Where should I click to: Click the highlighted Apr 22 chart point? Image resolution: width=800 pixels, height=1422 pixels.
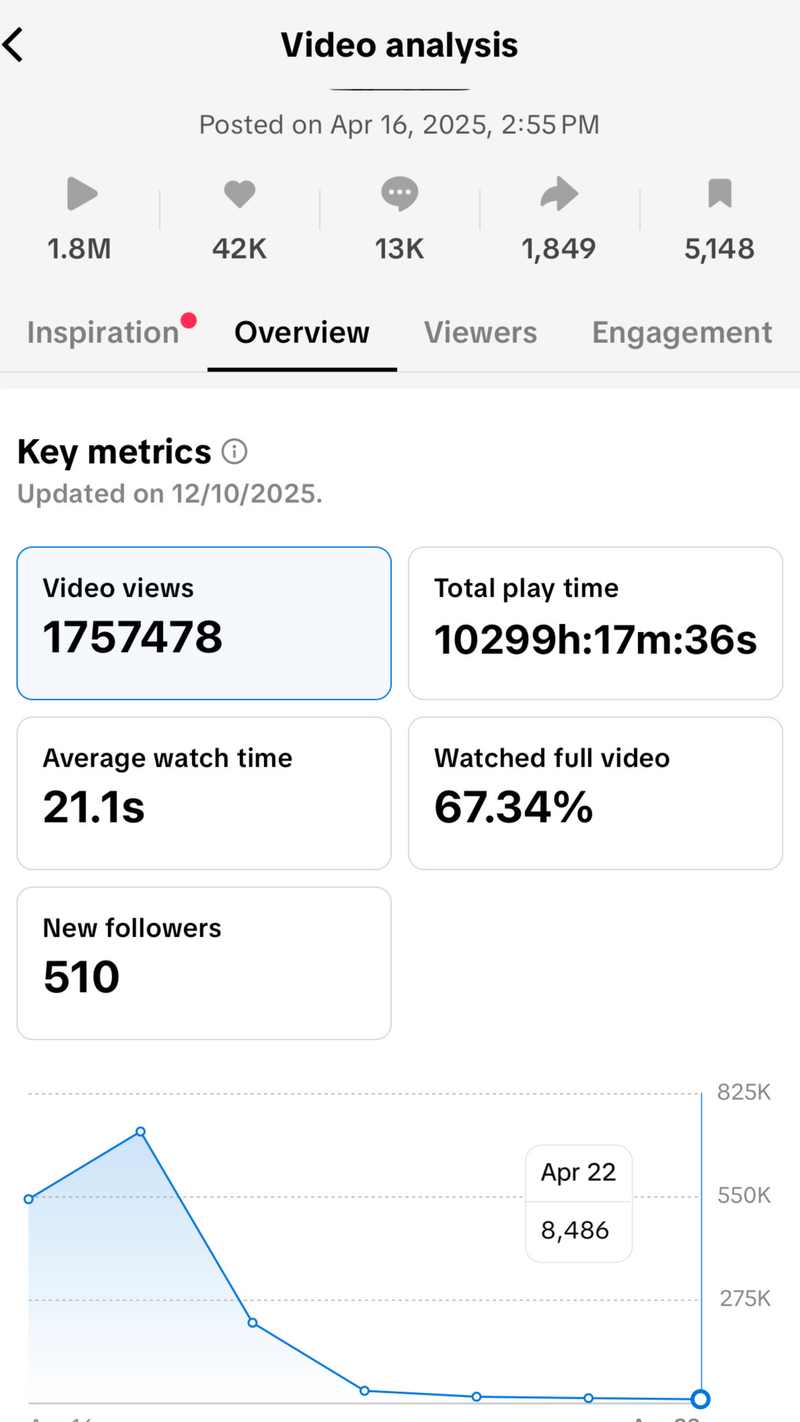(701, 1399)
